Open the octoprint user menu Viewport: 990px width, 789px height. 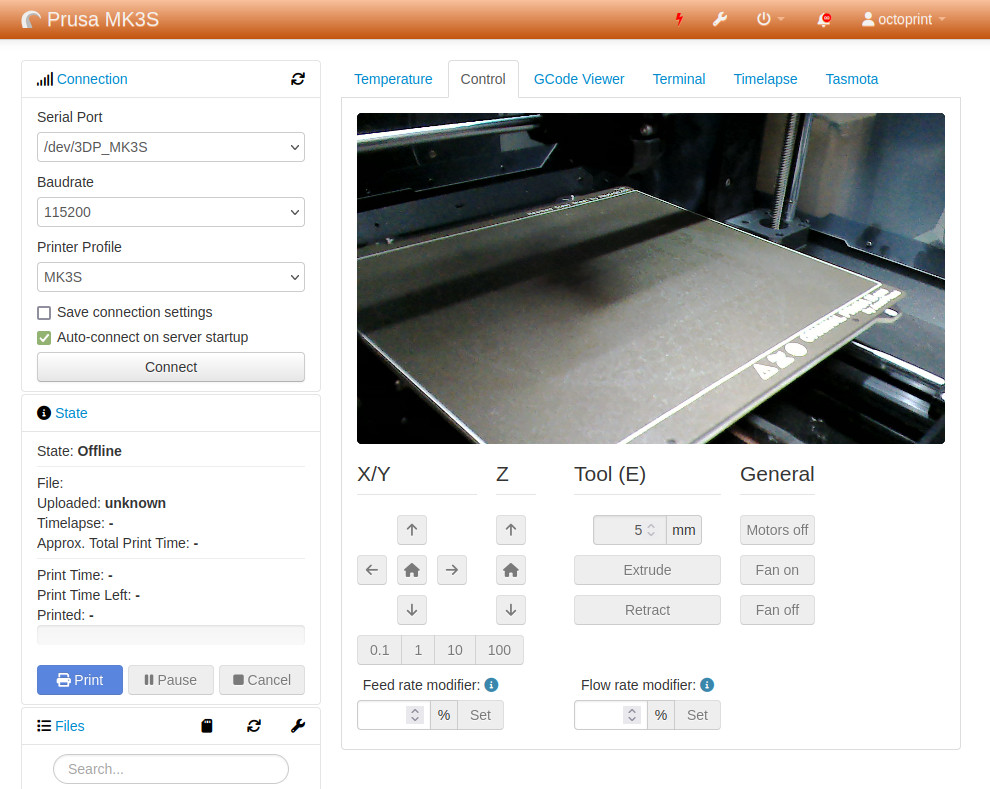904,20
